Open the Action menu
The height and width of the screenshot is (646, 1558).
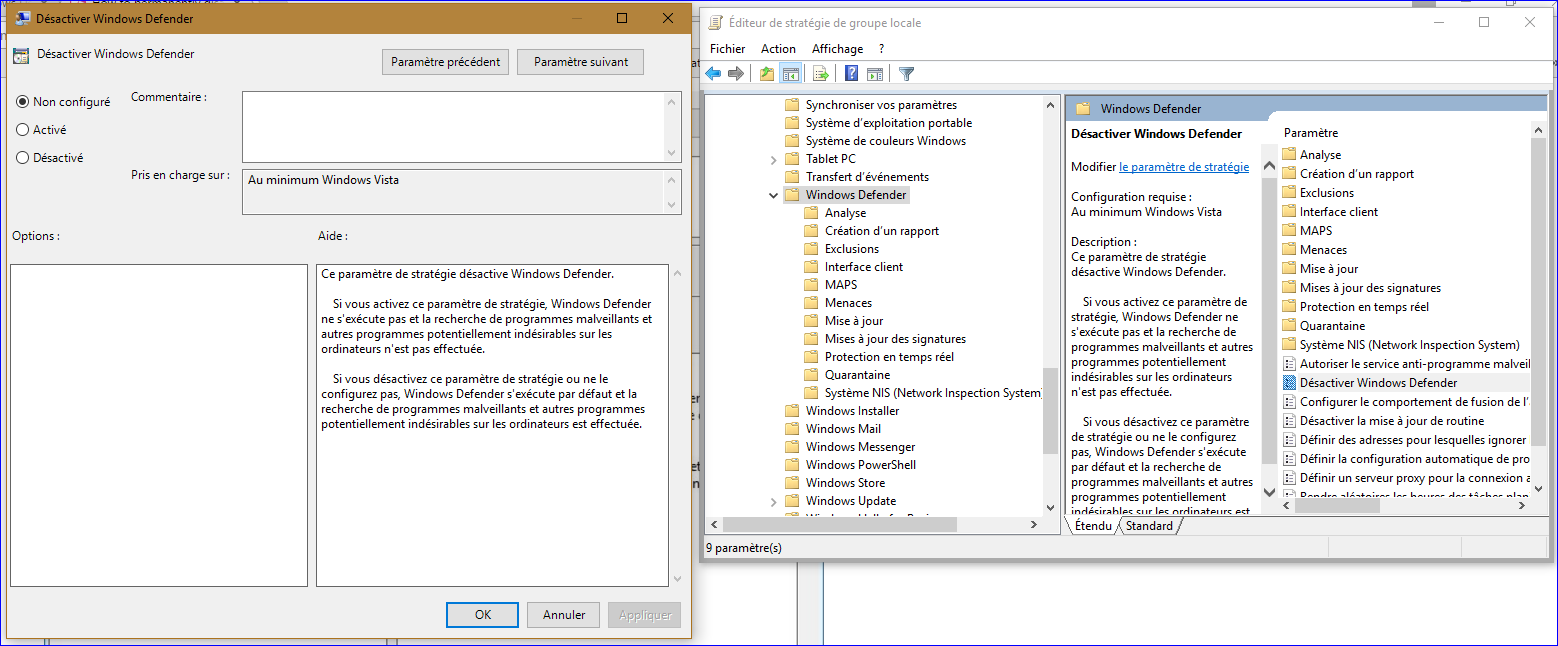778,49
